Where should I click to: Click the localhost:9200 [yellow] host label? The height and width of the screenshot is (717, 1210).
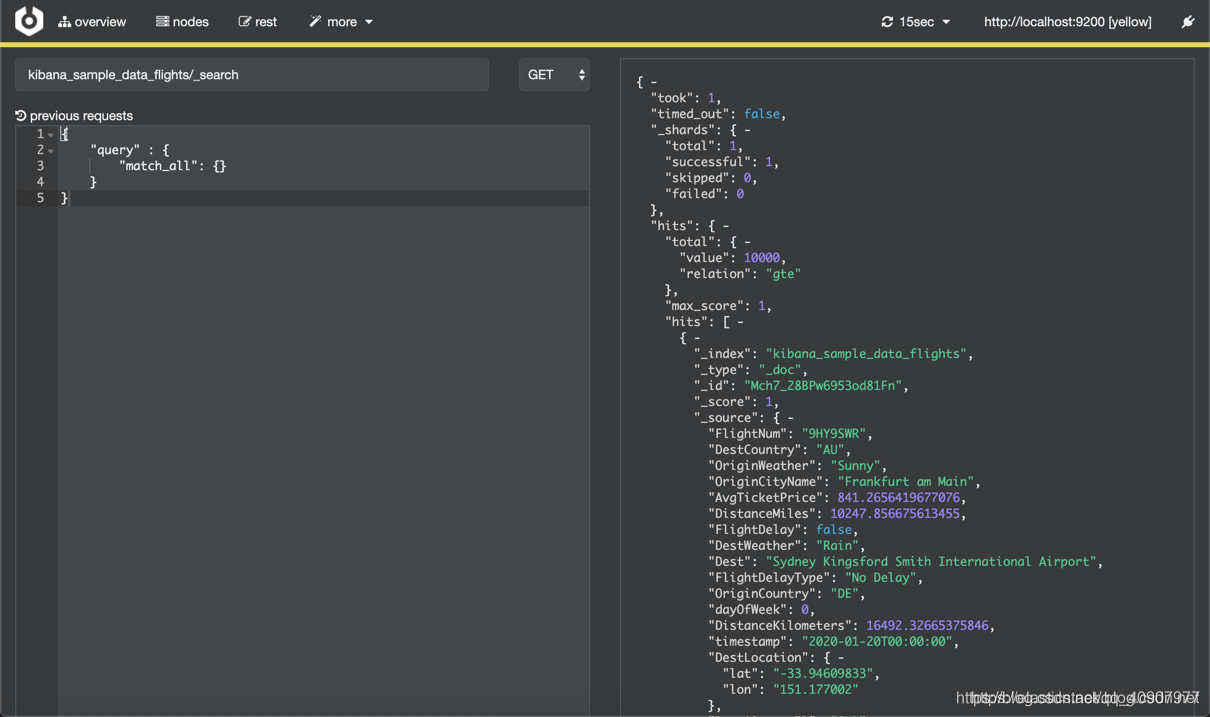pos(1067,22)
